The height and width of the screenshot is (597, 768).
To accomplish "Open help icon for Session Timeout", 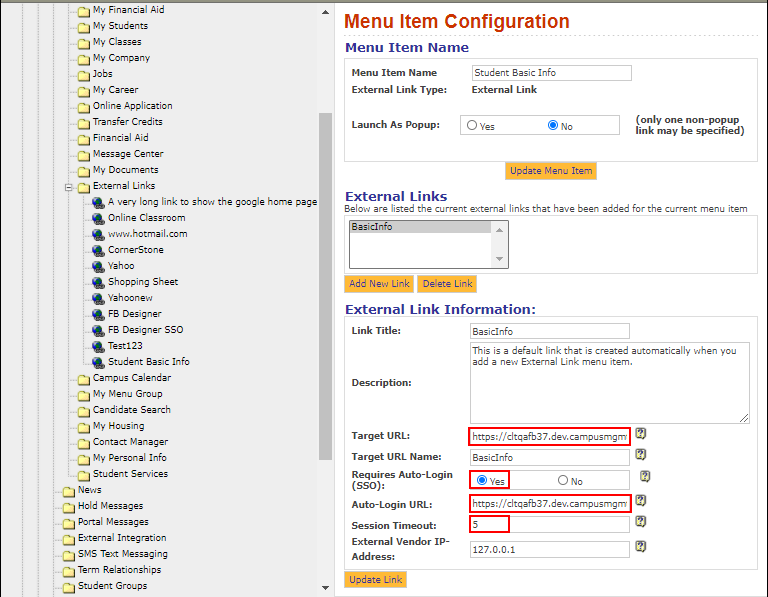I will coord(641,522).
